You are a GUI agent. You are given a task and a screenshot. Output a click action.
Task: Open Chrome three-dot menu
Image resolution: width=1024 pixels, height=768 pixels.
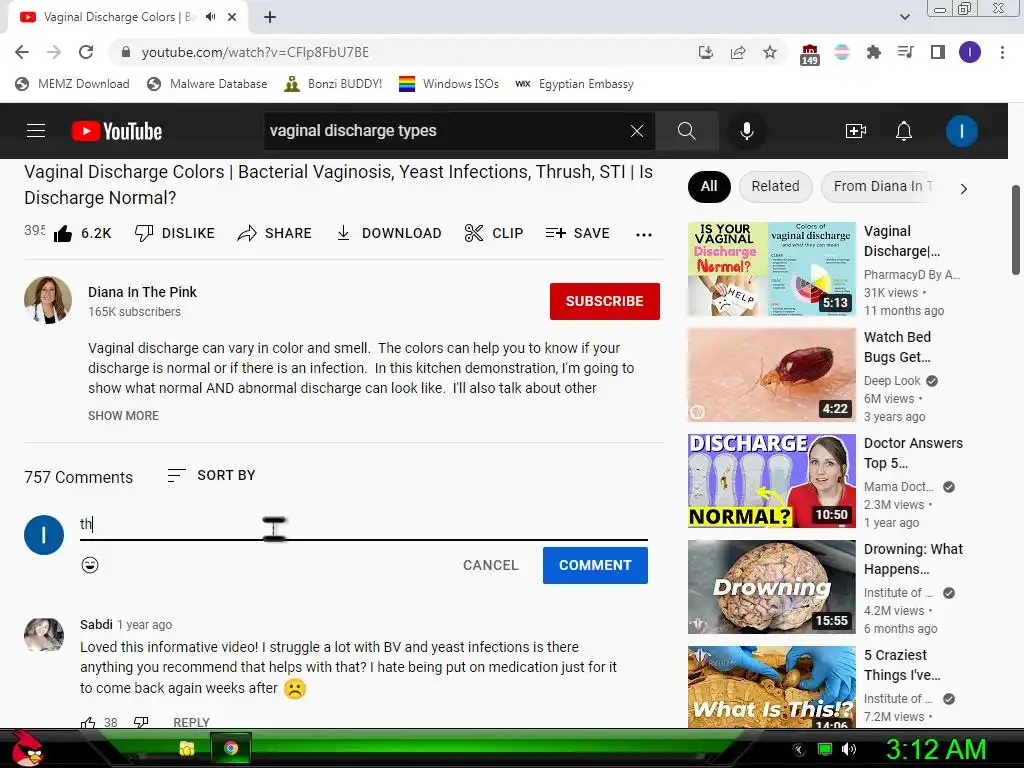click(1002, 52)
